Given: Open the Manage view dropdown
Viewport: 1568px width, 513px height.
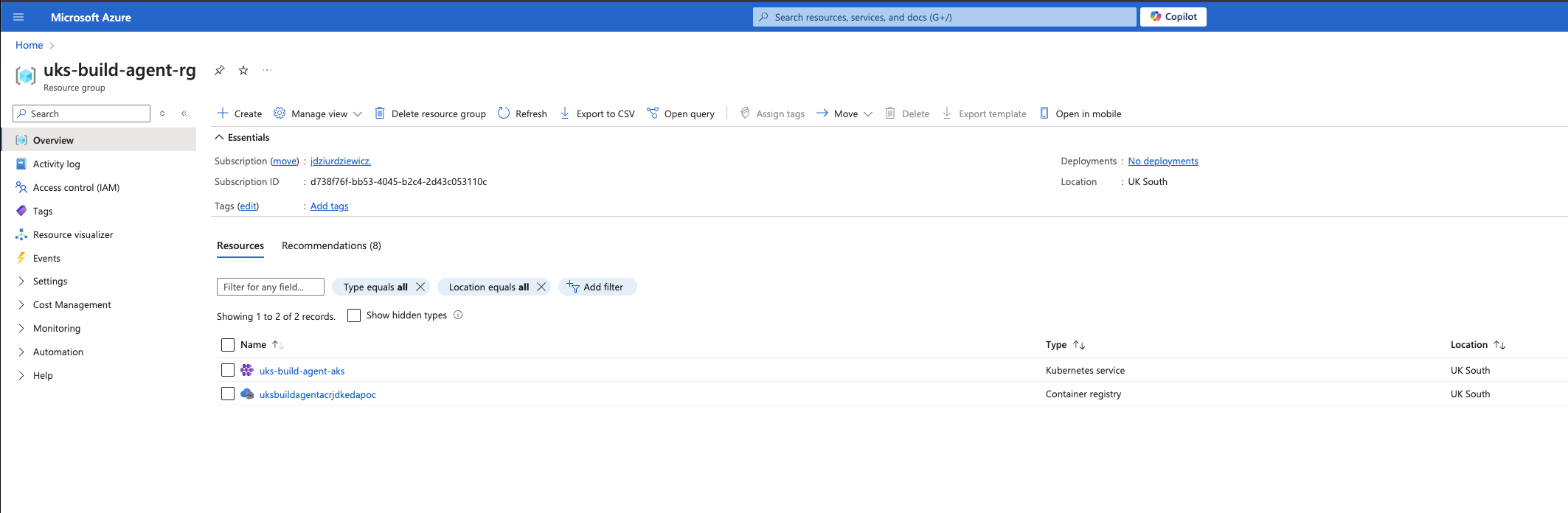Looking at the screenshot, I should point(318,114).
